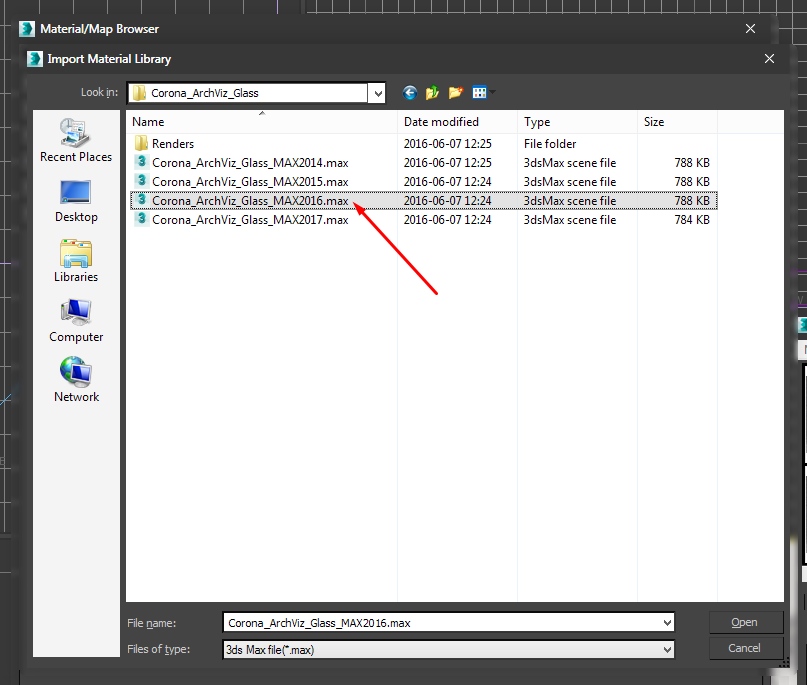Cancel the import dialog

click(746, 648)
